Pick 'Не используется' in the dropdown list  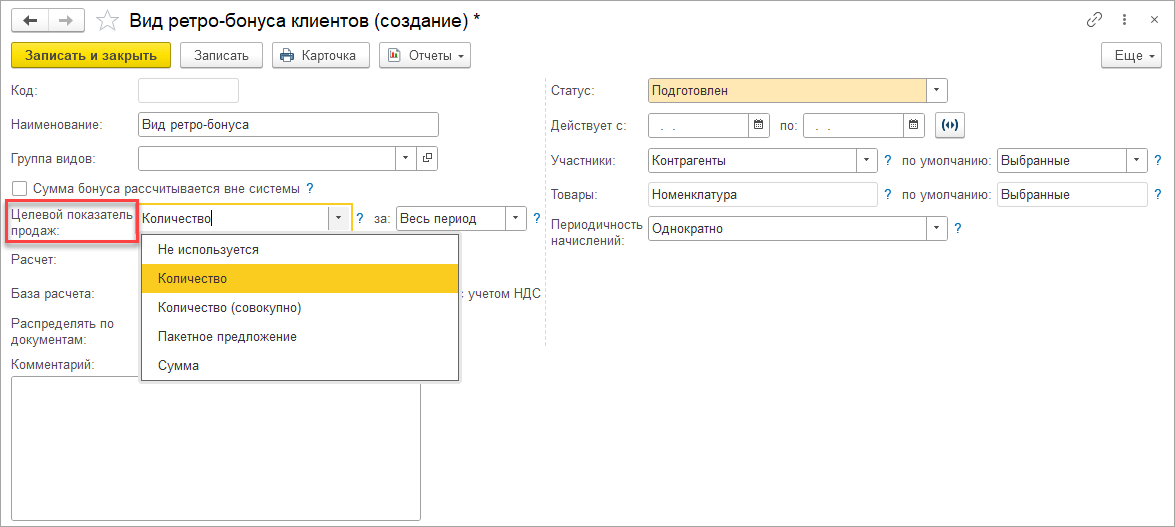coord(208,250)
